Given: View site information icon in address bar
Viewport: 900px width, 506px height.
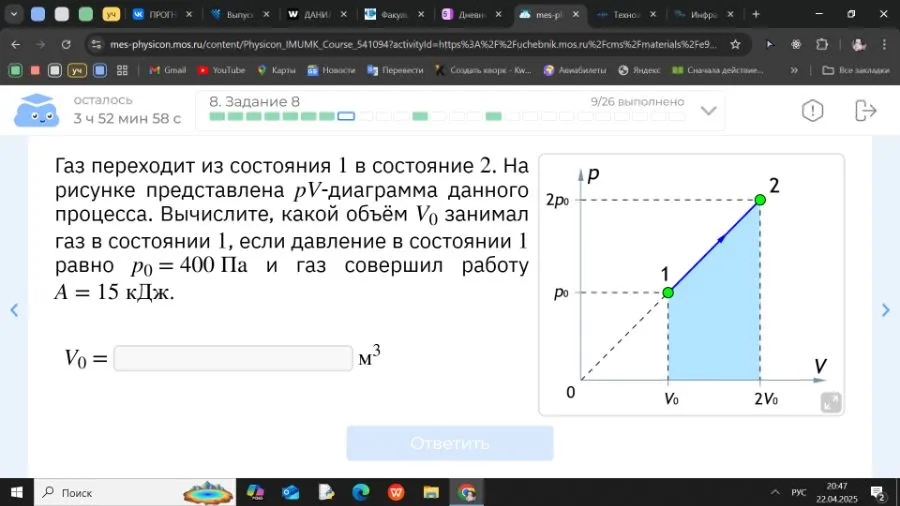Looking at the screenshot, I should (x=96, y=44).
